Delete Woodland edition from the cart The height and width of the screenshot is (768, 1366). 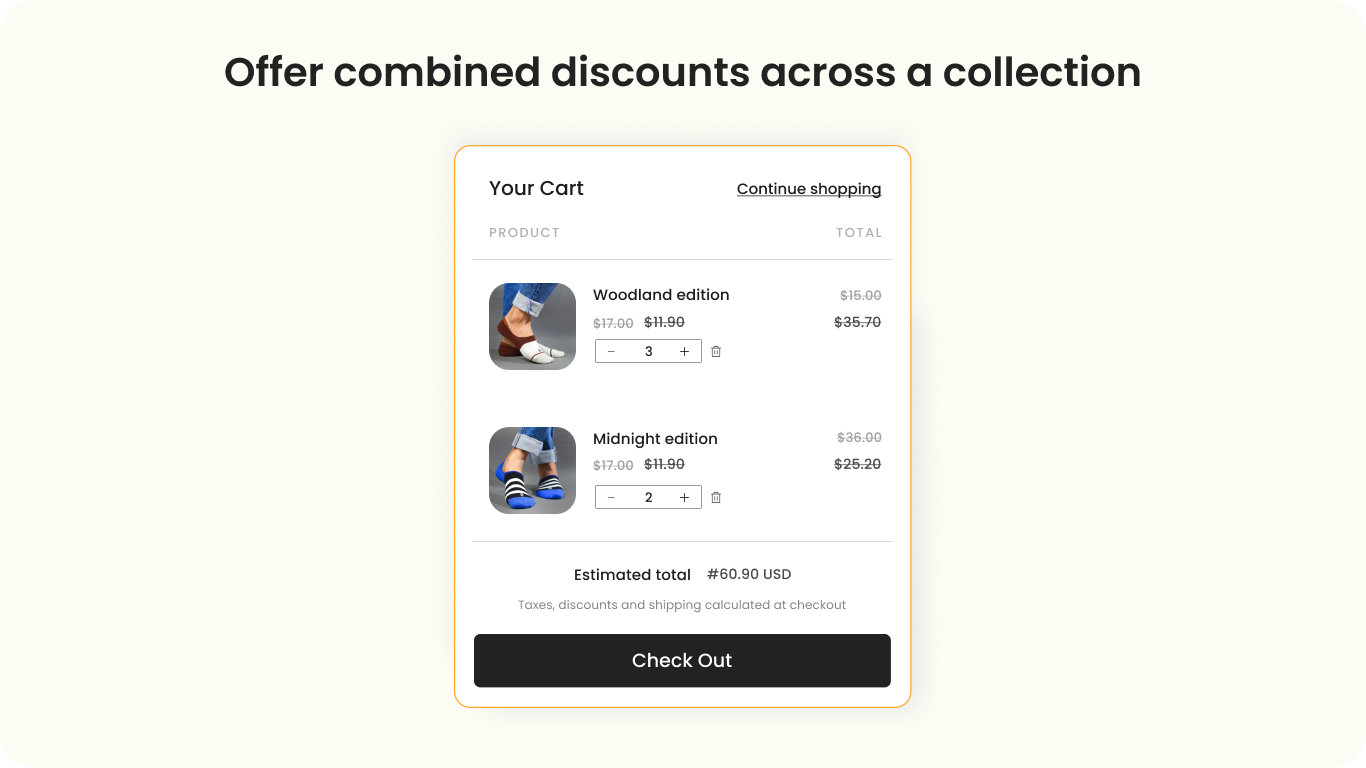[x=716, y=351]
